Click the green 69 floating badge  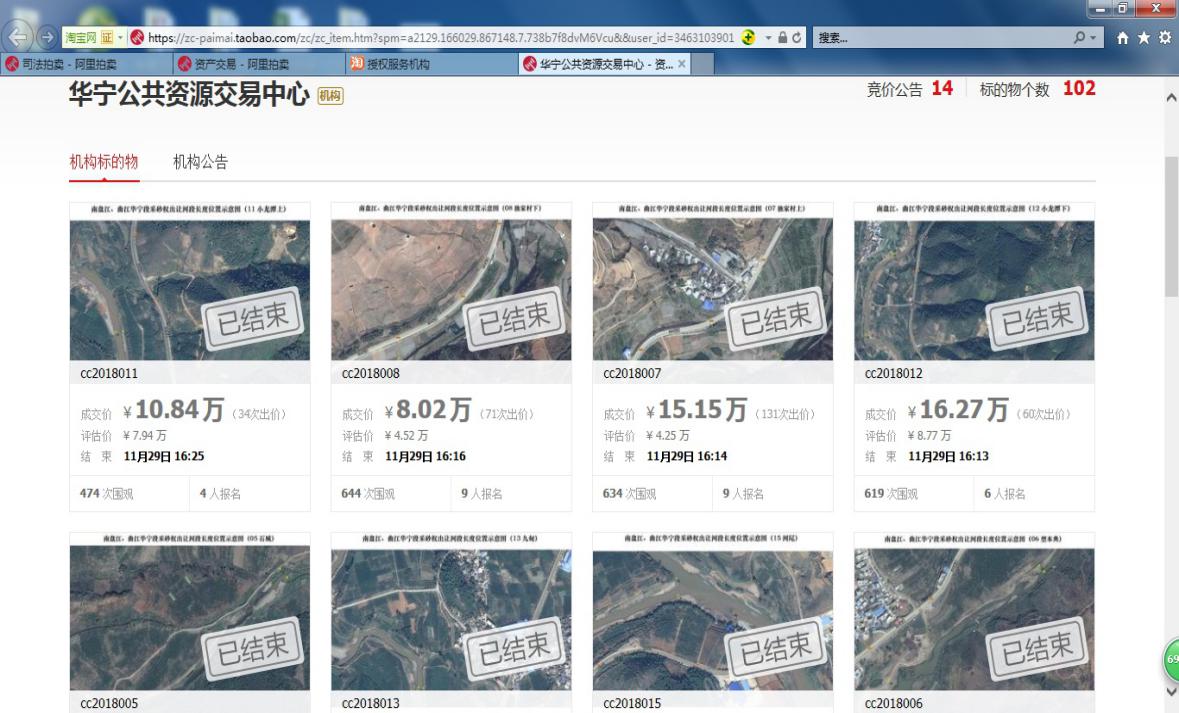pyautogui.click(x=1171, y=660)
